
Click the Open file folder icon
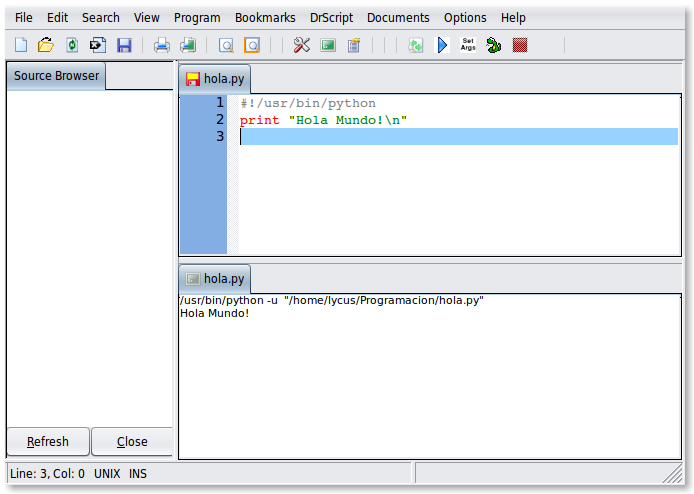point(46,45)
